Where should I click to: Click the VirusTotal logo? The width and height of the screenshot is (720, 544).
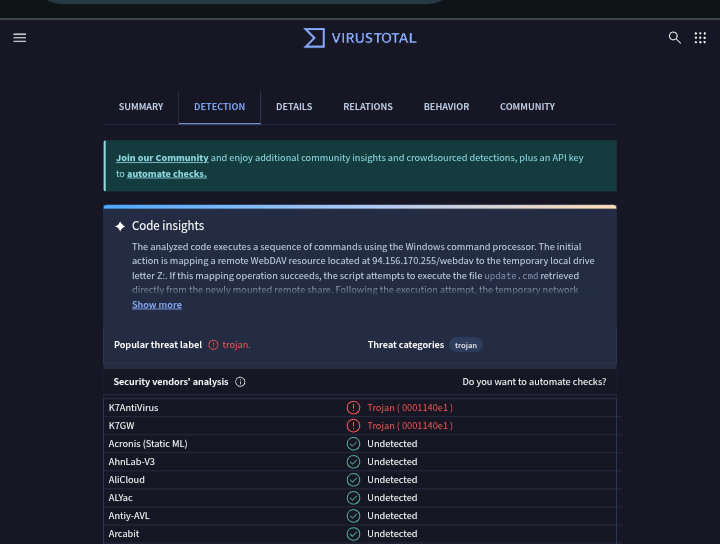(360, 38)
